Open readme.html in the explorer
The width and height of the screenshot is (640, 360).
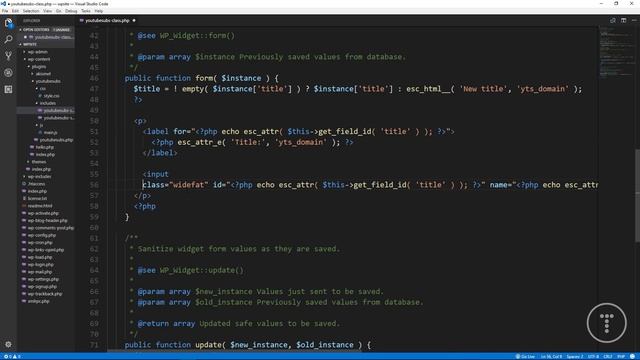[x=39, y=206]
